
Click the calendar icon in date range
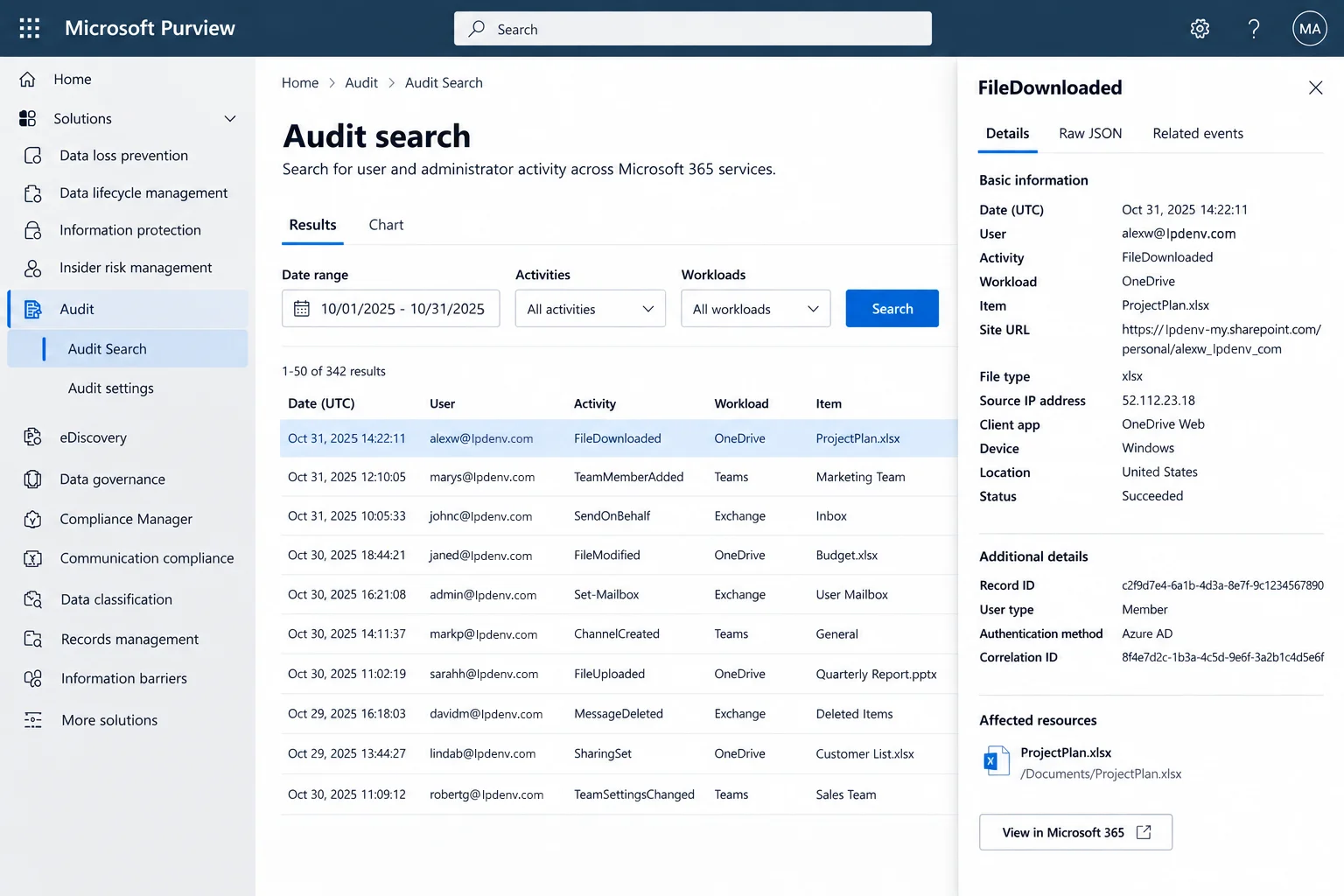[302, 309]
